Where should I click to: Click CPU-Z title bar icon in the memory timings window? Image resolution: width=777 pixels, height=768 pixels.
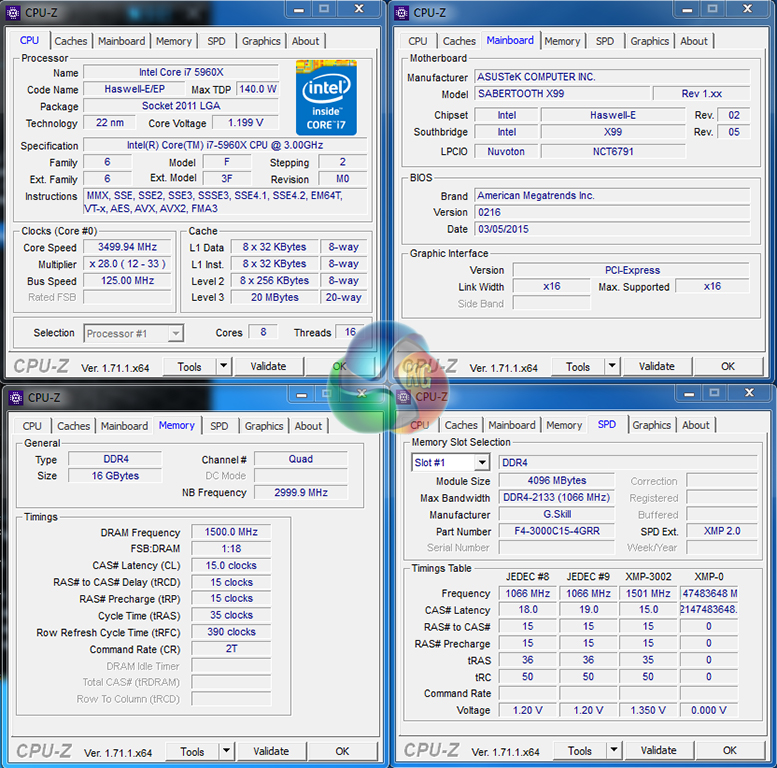click(x=15, y=397)
